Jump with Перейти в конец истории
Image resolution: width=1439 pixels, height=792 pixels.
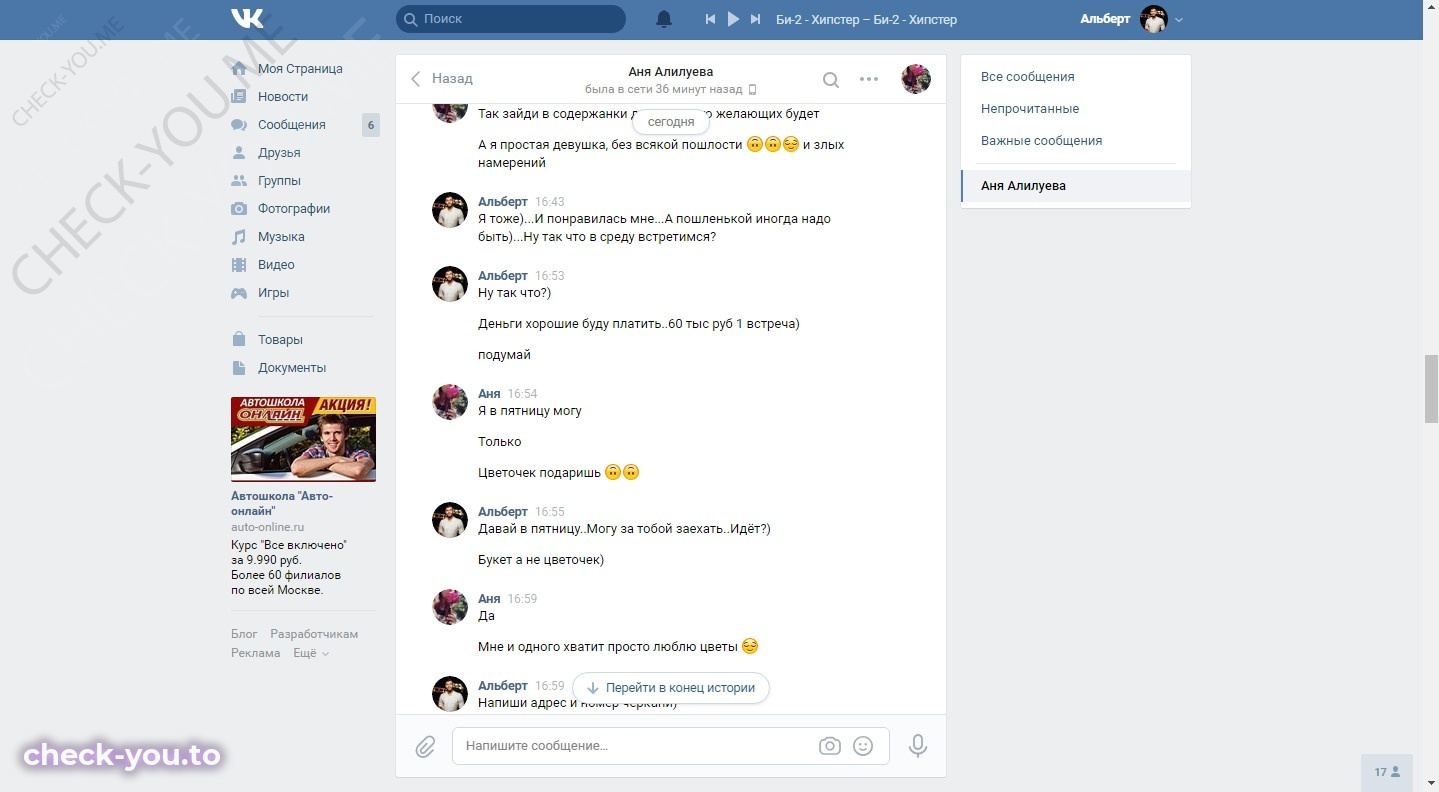point(671,688)
